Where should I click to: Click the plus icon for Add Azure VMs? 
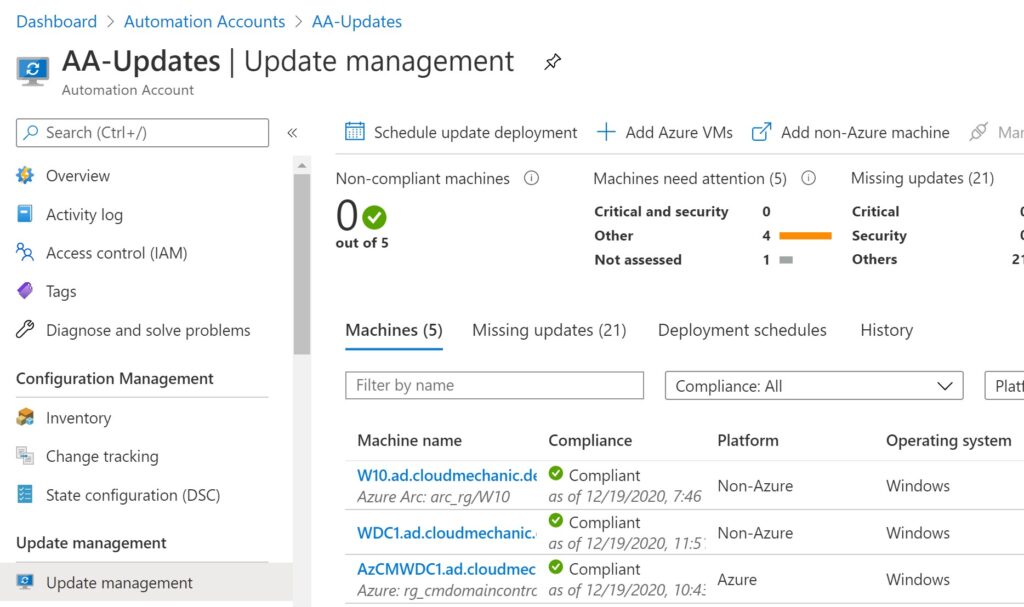click(x=606, y=132)
